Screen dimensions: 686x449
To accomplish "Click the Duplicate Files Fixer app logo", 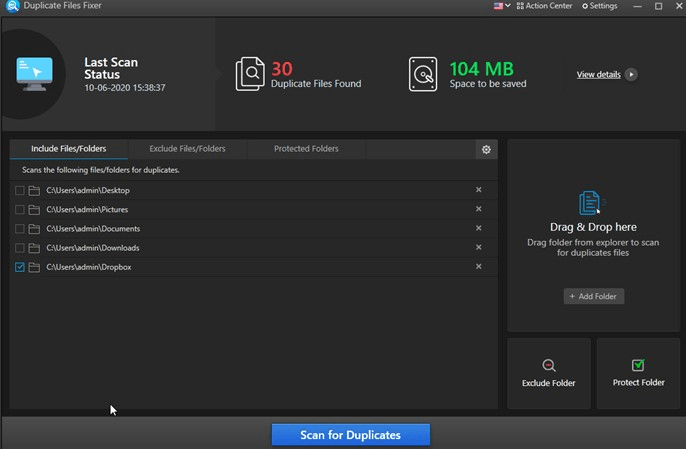I will click(x=13, y=6).
